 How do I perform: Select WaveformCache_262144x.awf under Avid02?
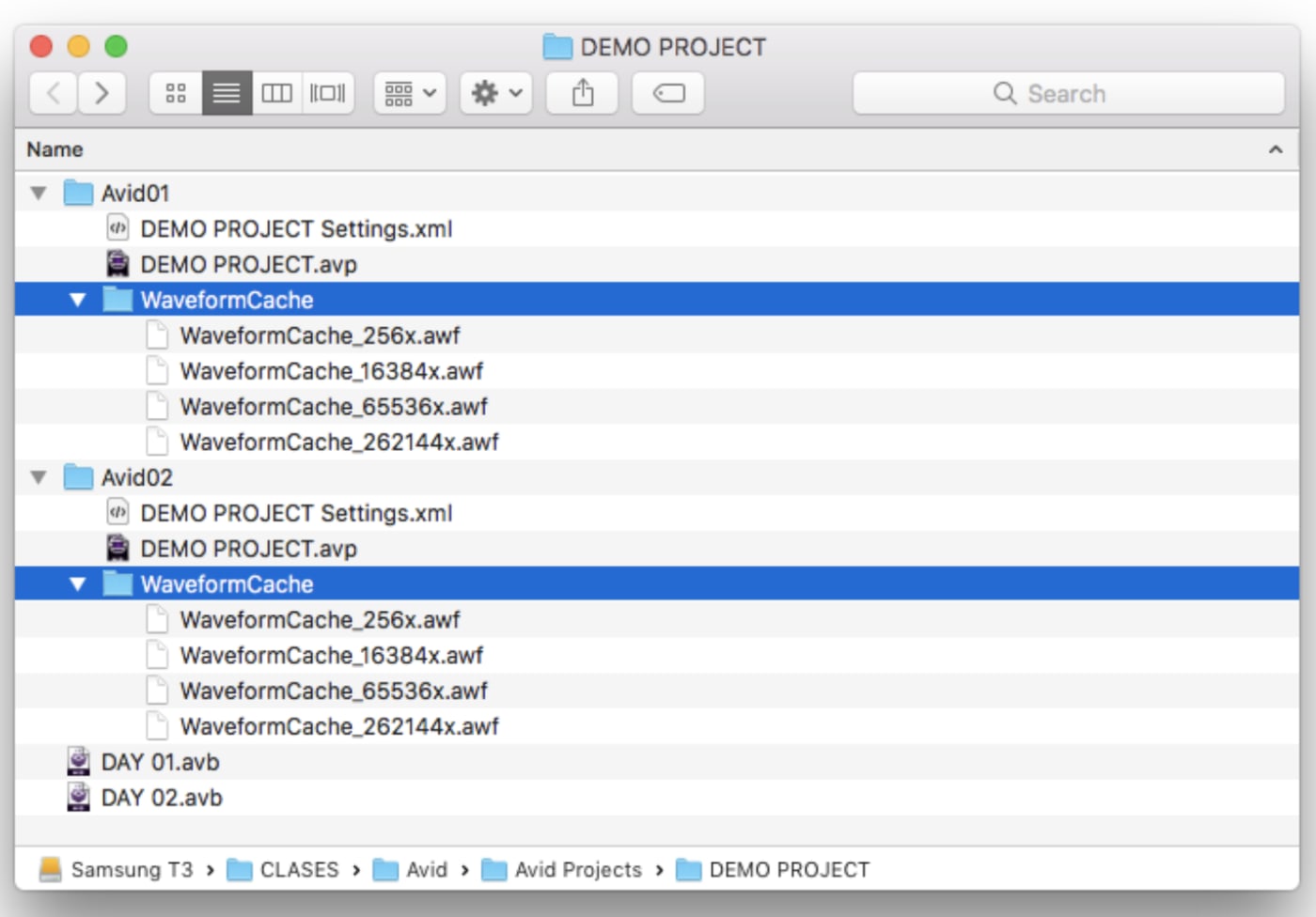339,727
